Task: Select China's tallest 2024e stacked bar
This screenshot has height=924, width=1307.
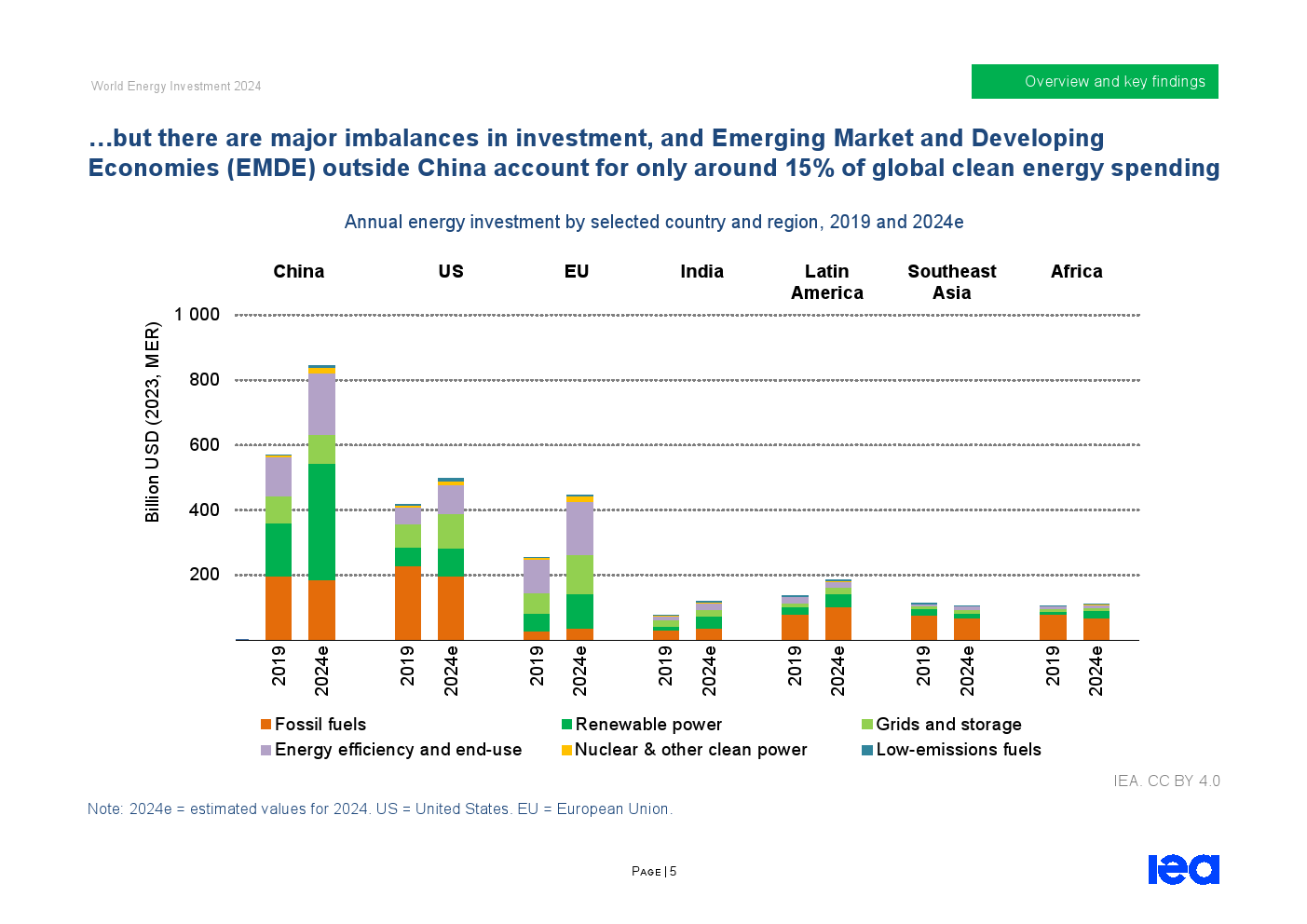Action: (x=323, y=503)
